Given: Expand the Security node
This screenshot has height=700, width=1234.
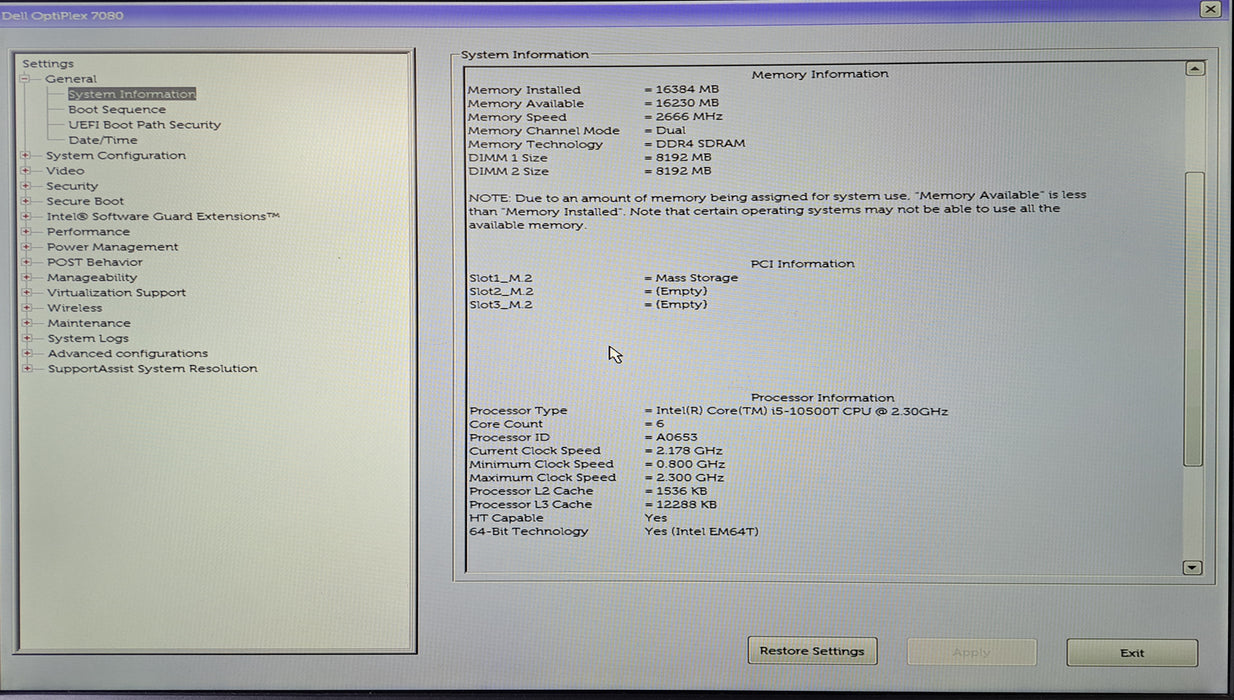Looking at the screenshot, I should pos(26,186).
